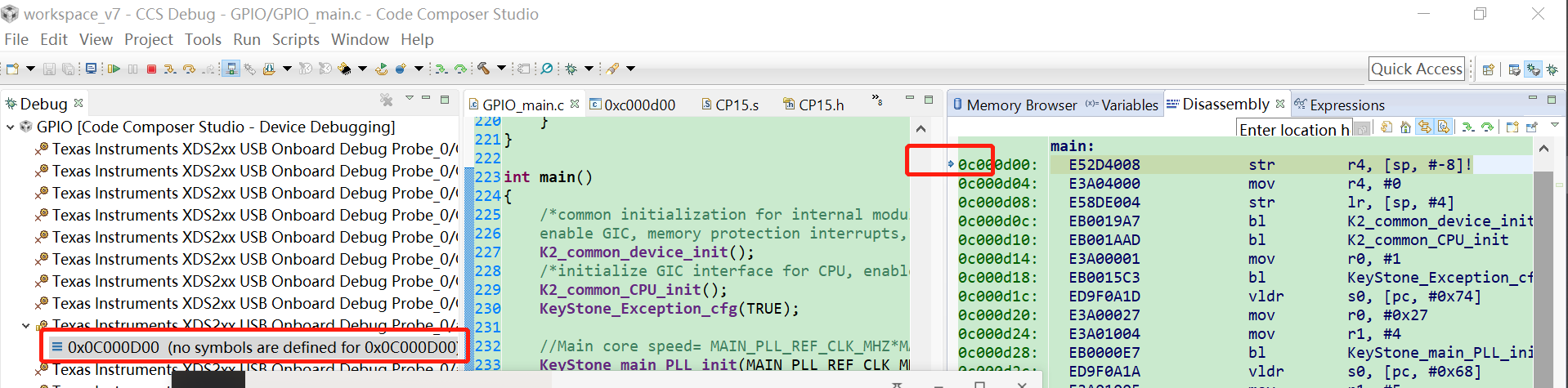Click disassembly line at address 0c000d0c
This screenshot has height=388, width=1568.
click(x=1245, y=221)
